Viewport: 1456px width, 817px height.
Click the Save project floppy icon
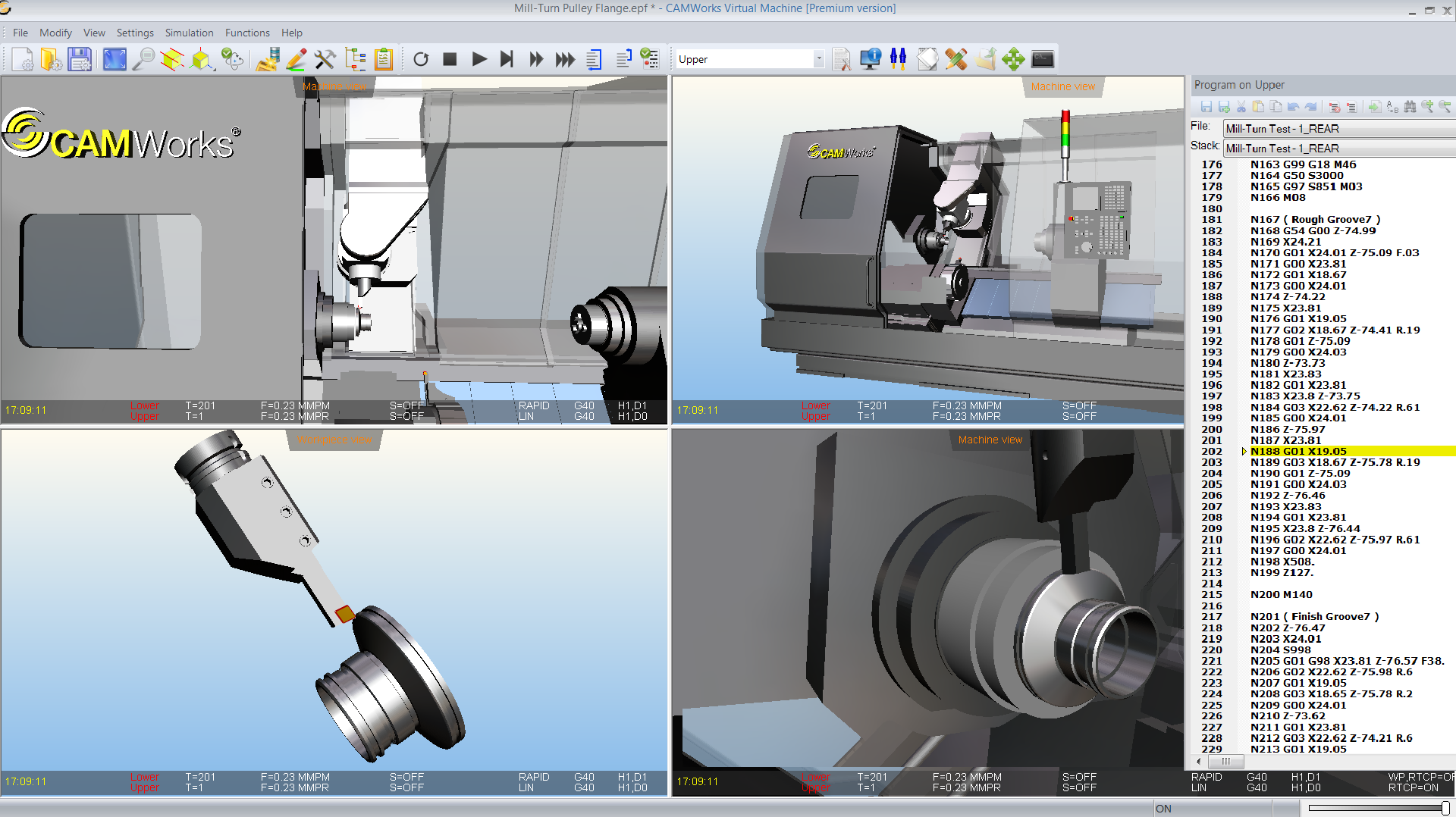[80, 59]
